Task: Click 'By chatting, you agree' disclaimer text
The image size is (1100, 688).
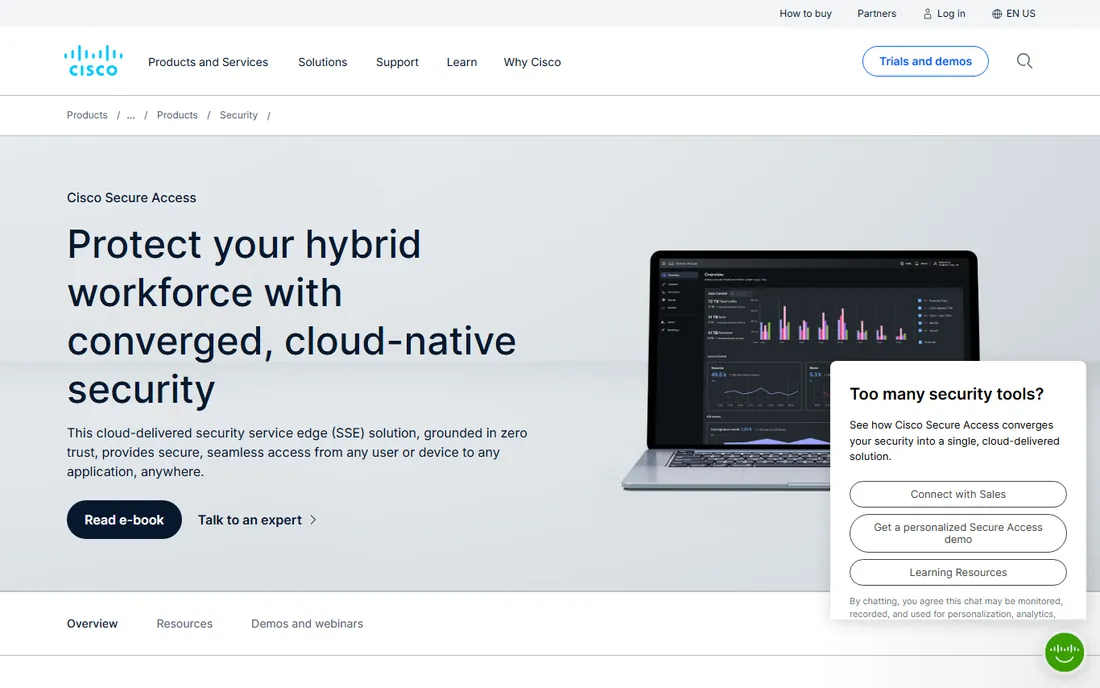Action: click(x=955, y=607)
